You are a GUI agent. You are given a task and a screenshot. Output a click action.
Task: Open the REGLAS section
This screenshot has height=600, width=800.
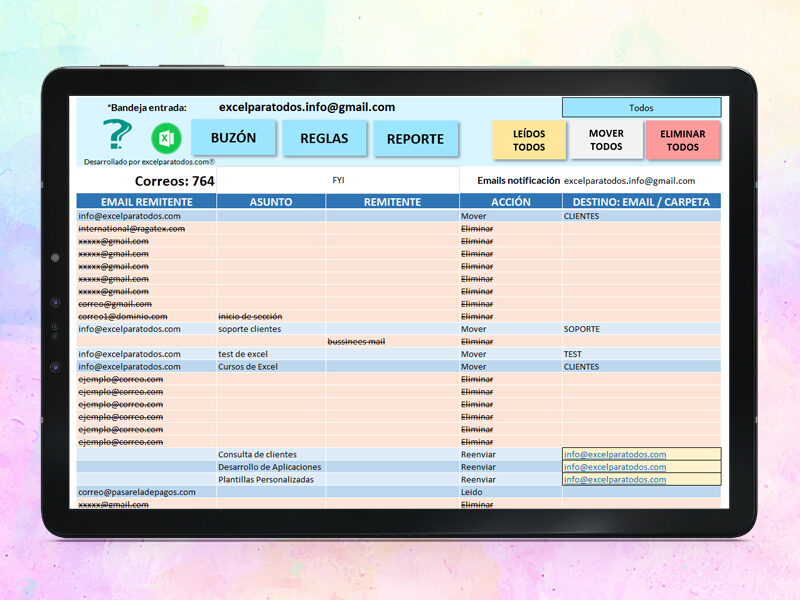[x=324, y=138]
